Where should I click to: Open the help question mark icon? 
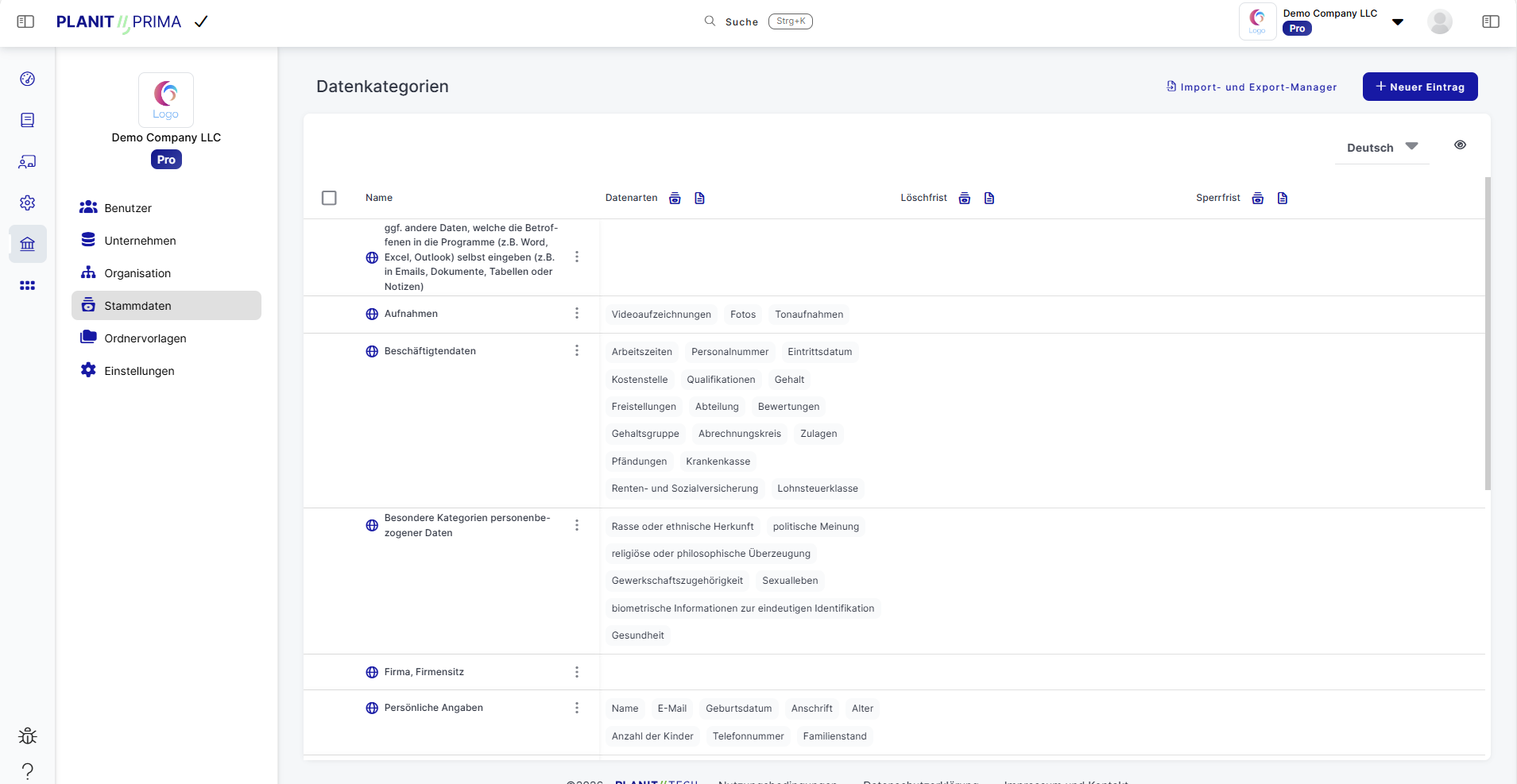28,770
